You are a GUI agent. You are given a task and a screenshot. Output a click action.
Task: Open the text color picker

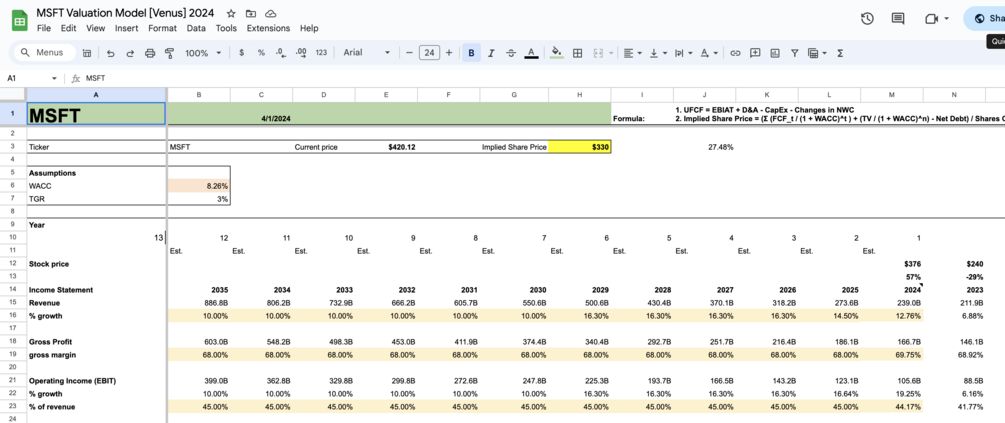(531, 53)
